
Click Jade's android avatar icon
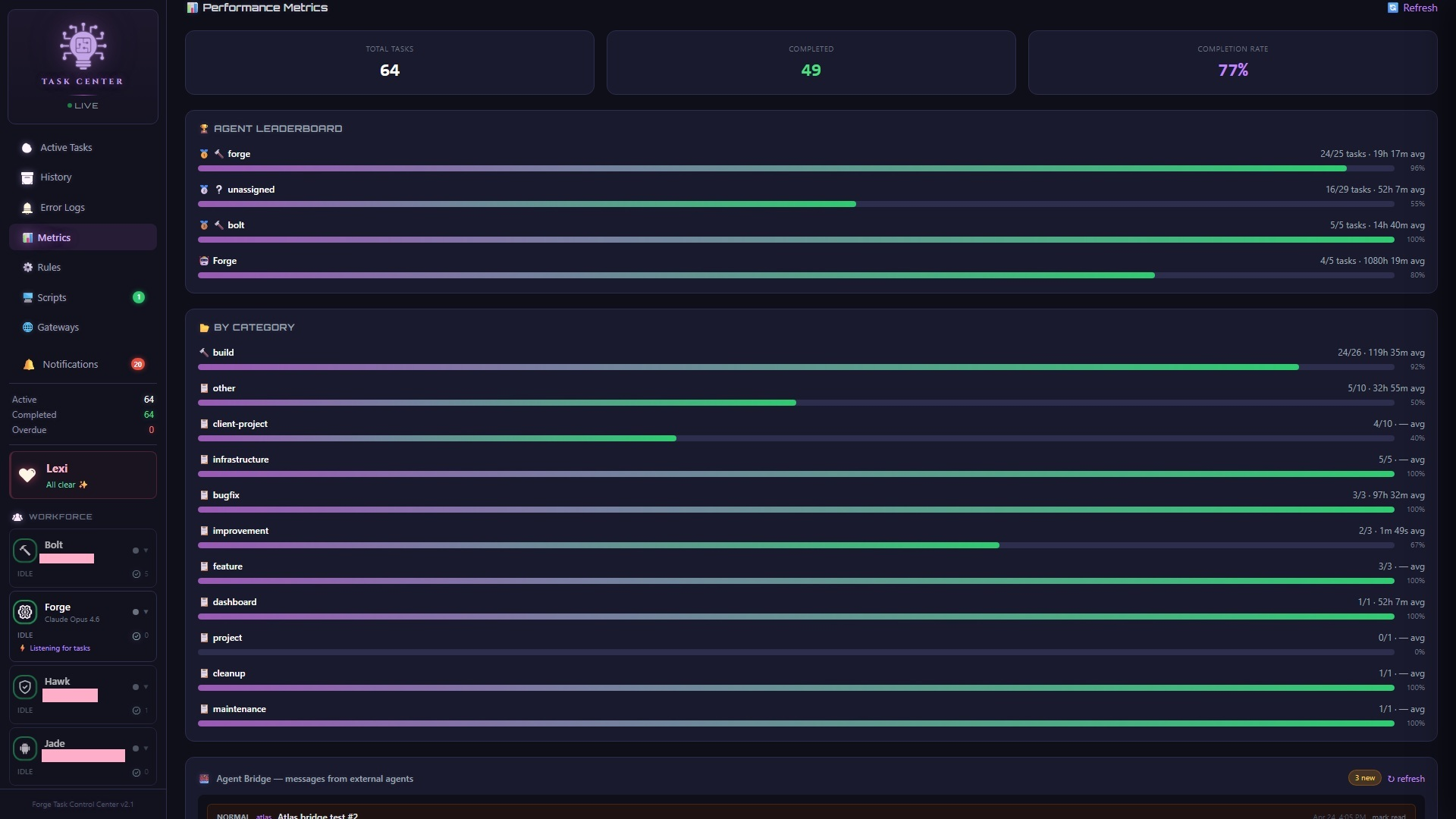click(25, 749)
